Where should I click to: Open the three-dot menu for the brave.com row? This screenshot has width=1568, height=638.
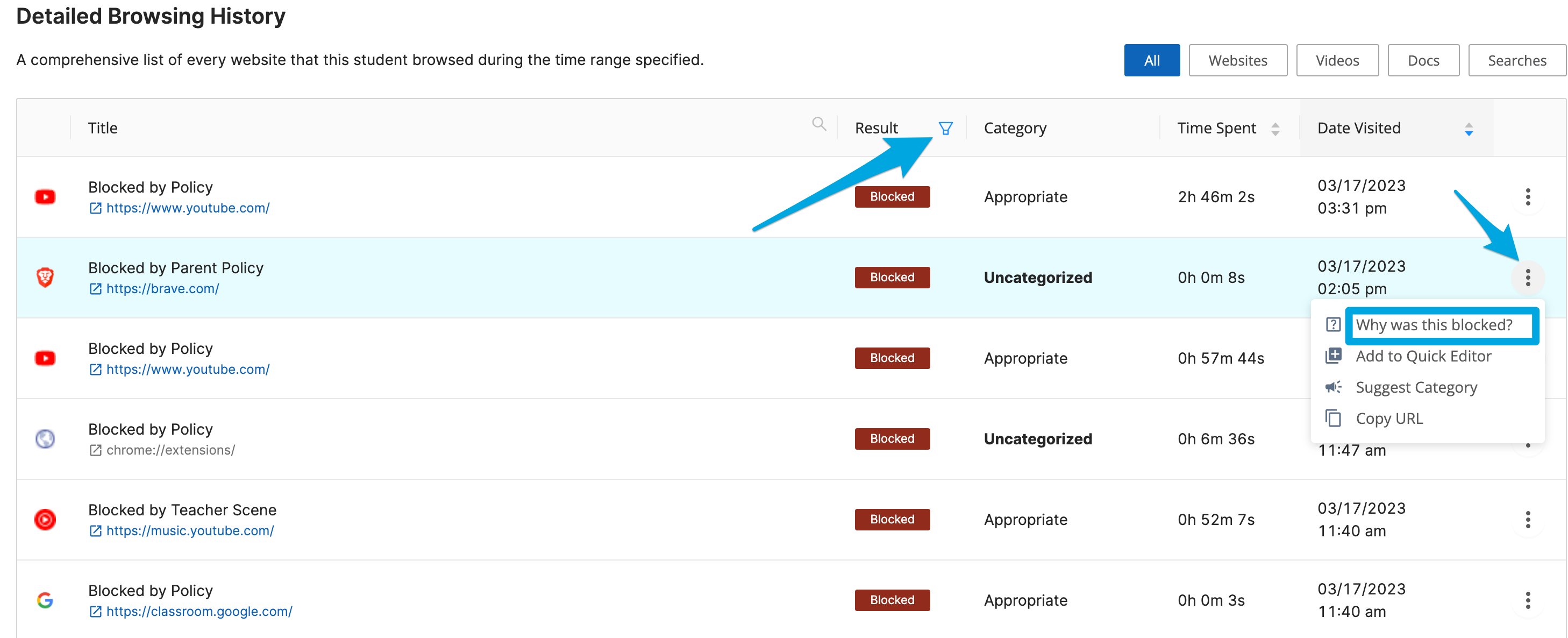pos(1528,278)
